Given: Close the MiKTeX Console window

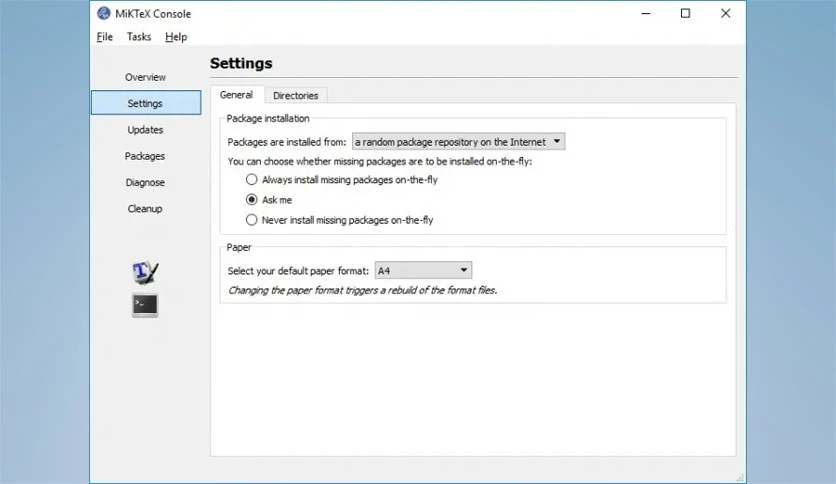Looking at the screenshot, I should tap(726, 13).
